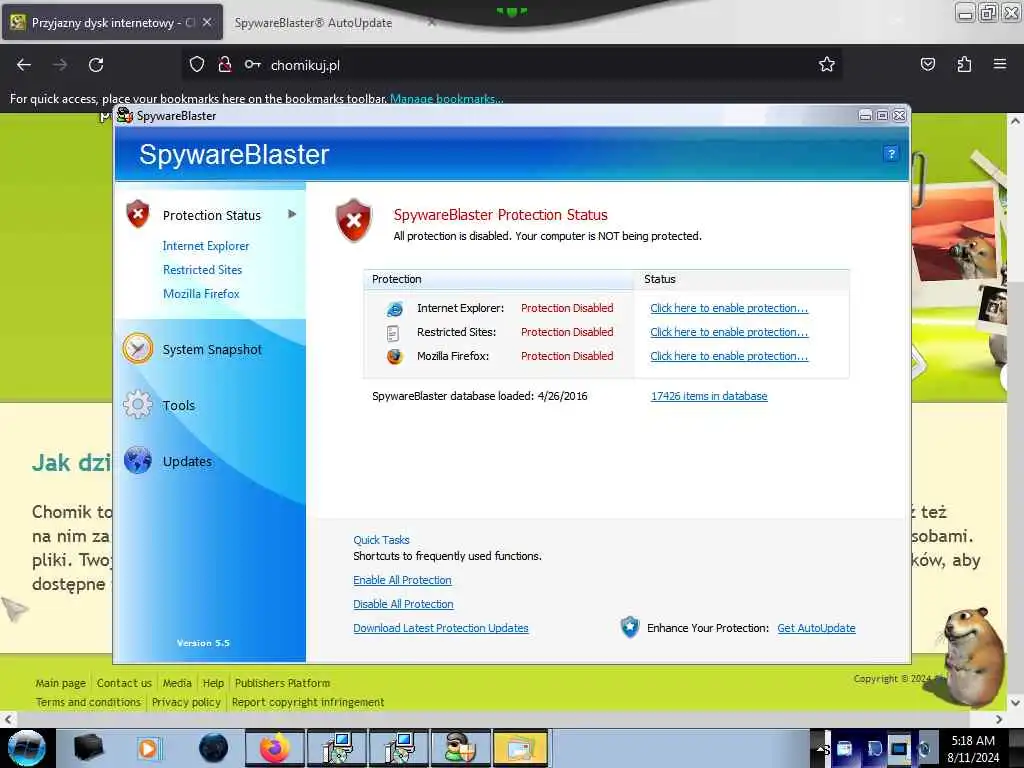This screenshot has width=1024, height=768.
Task: Enable protection for Internet Explorer
Action: (x=729, y=308)
